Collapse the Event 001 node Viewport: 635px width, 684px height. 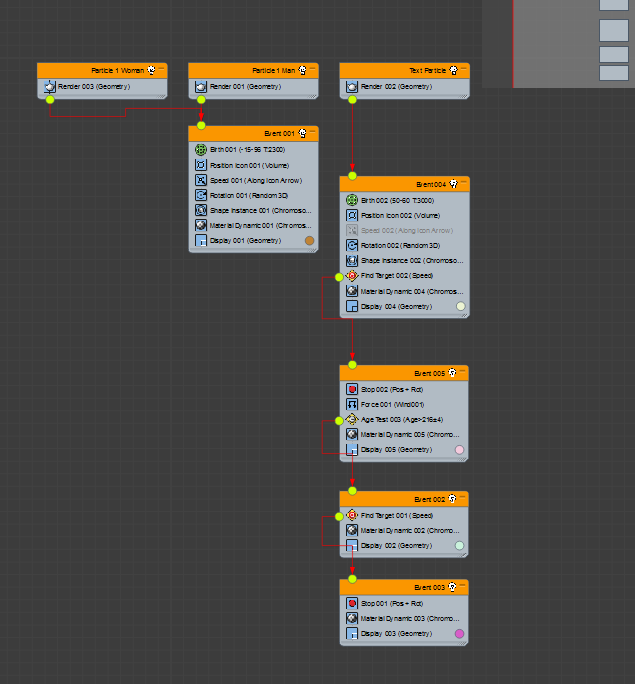coord(312,132)
